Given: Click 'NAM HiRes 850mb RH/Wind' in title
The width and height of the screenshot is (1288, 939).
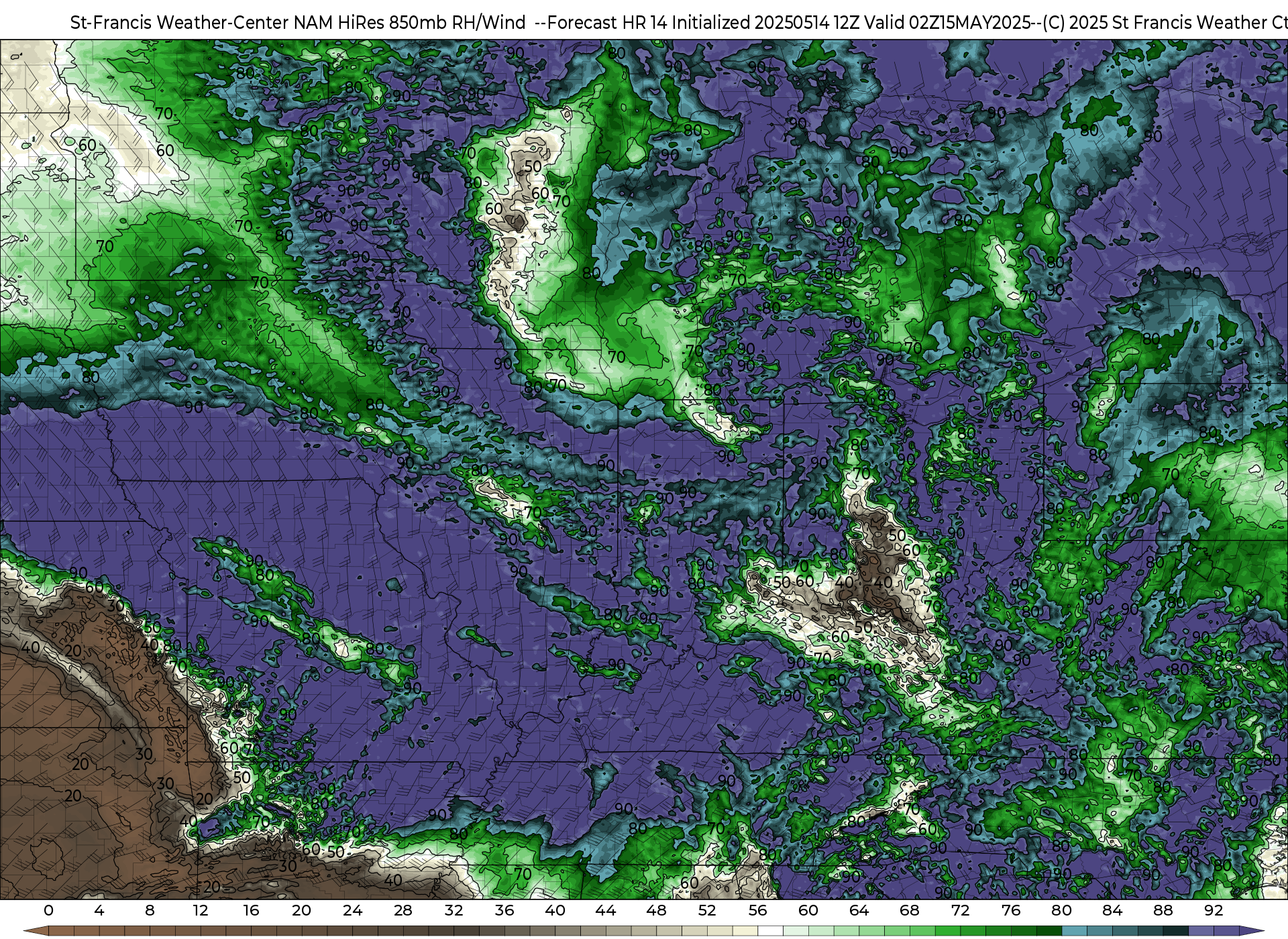Looking at the screenshot, I should pyautogui.click(x=410, y=23).
